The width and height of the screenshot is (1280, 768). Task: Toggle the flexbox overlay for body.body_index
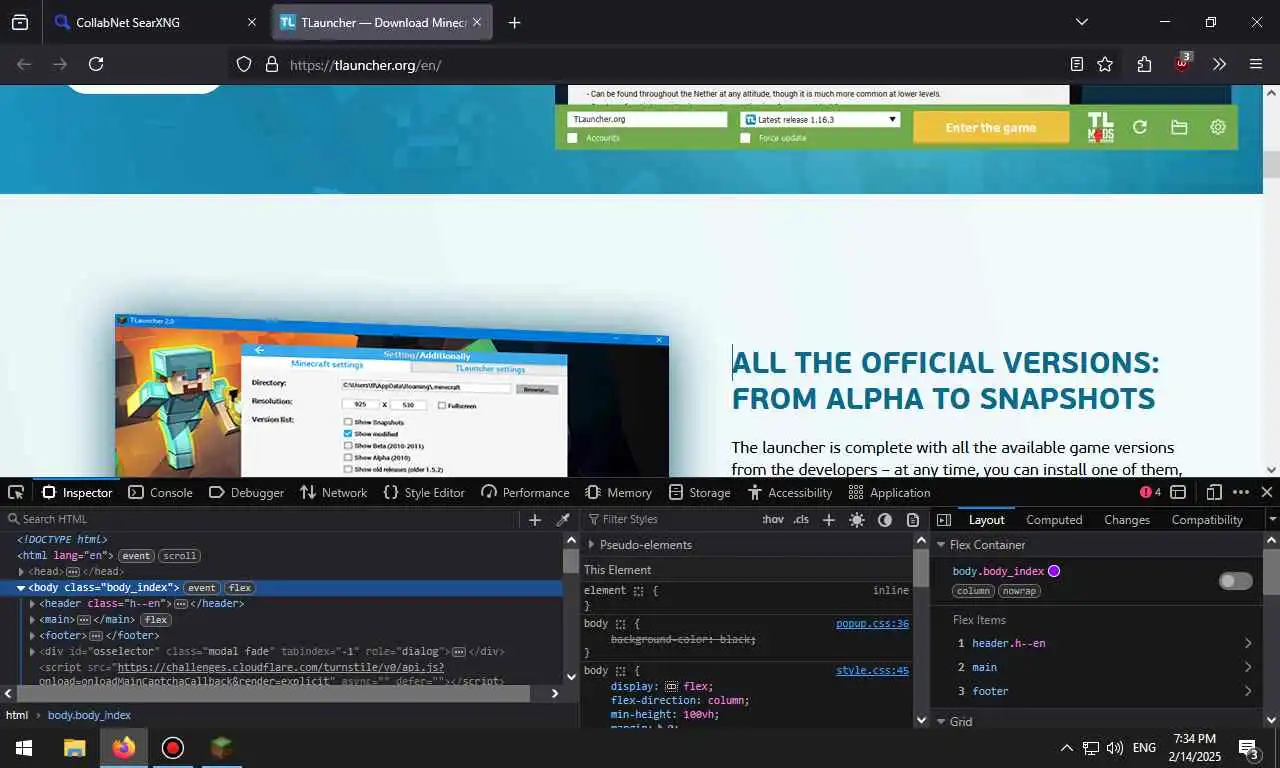(x=1236, y=581)
